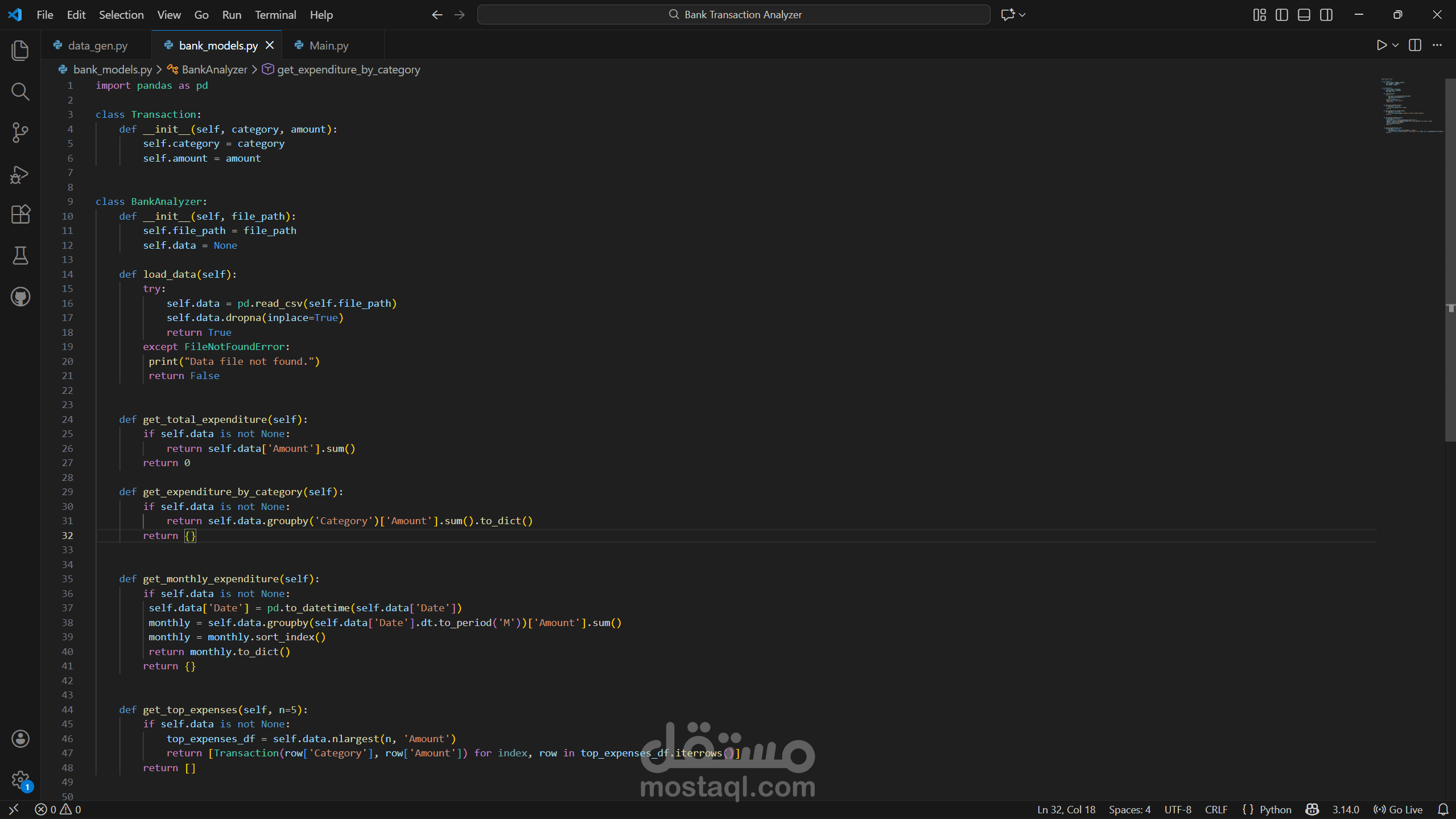Switch to the data_gen.py tab

[x=97, y=46]
